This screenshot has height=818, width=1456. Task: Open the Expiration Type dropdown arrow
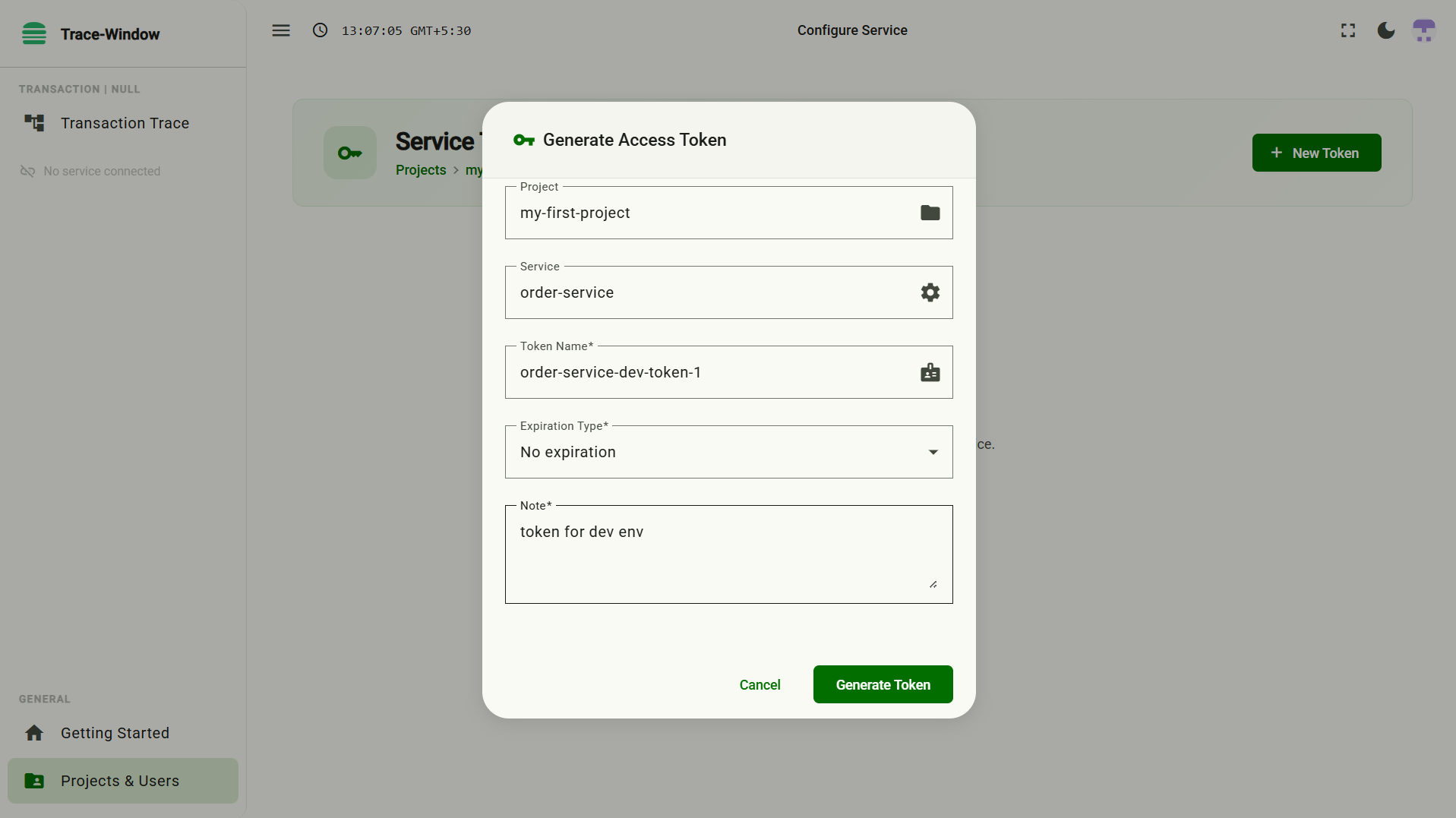[x=933, y=452]
